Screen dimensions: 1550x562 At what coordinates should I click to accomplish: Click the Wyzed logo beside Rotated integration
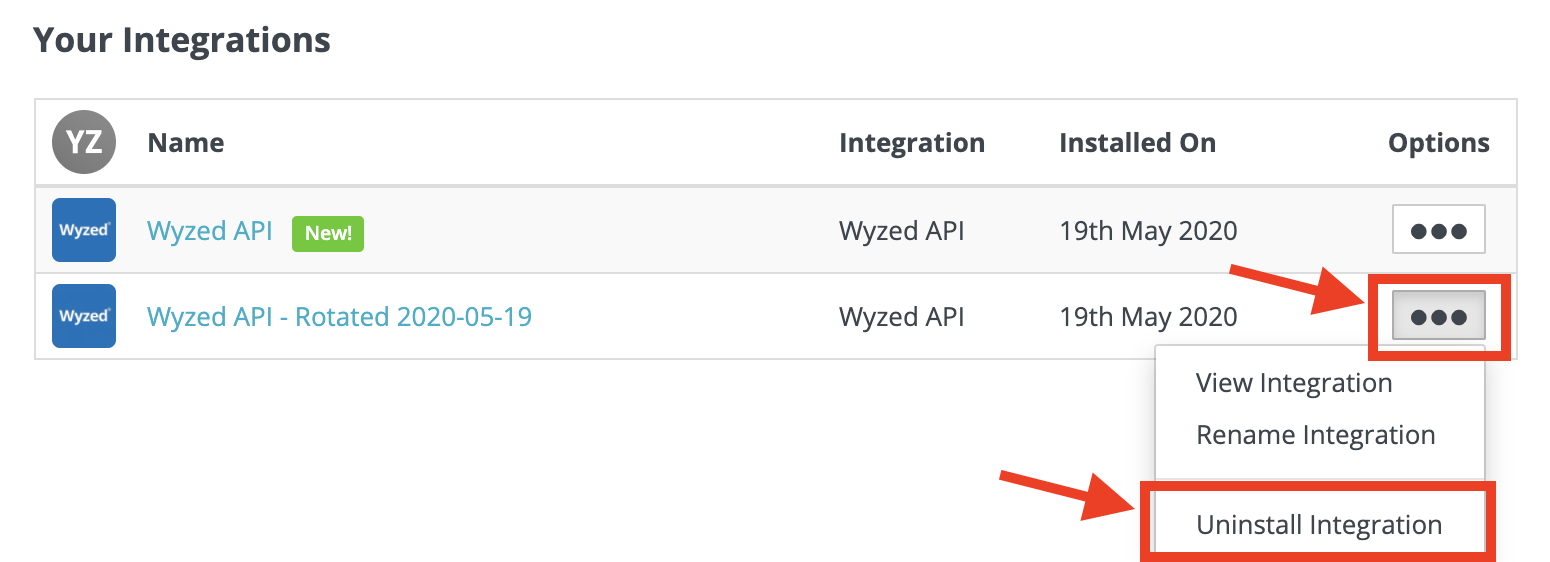coord(84,316)
